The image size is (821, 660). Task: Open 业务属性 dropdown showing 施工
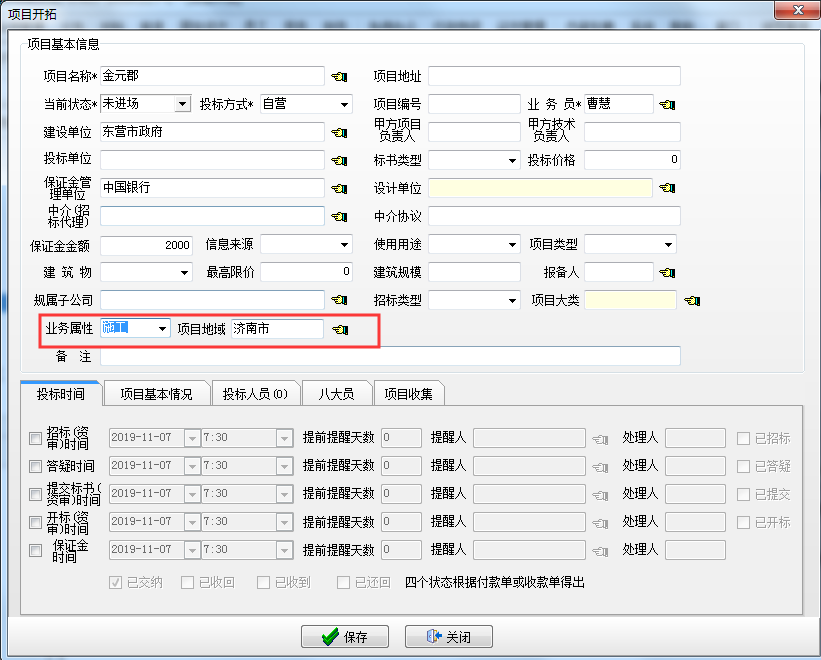pyautogui.click(x=162, y=328)
